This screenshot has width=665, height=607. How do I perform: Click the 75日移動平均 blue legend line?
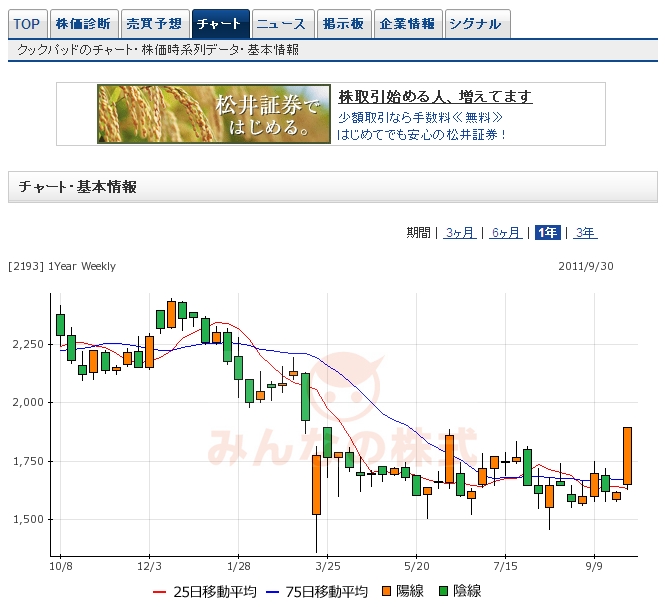[264, 592]
